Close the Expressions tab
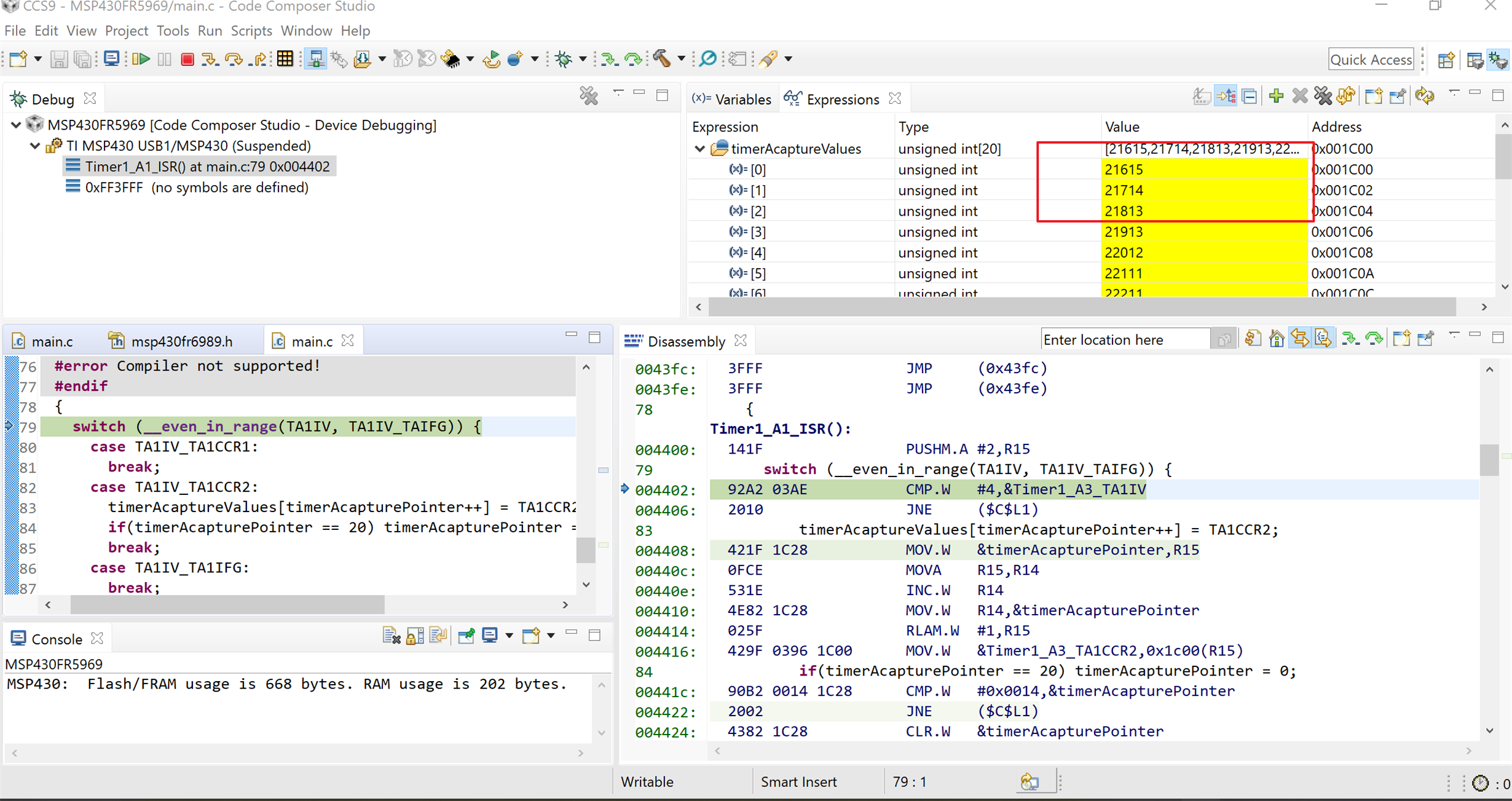Viewport: 1512px width, 801px height. pos(896,98)
